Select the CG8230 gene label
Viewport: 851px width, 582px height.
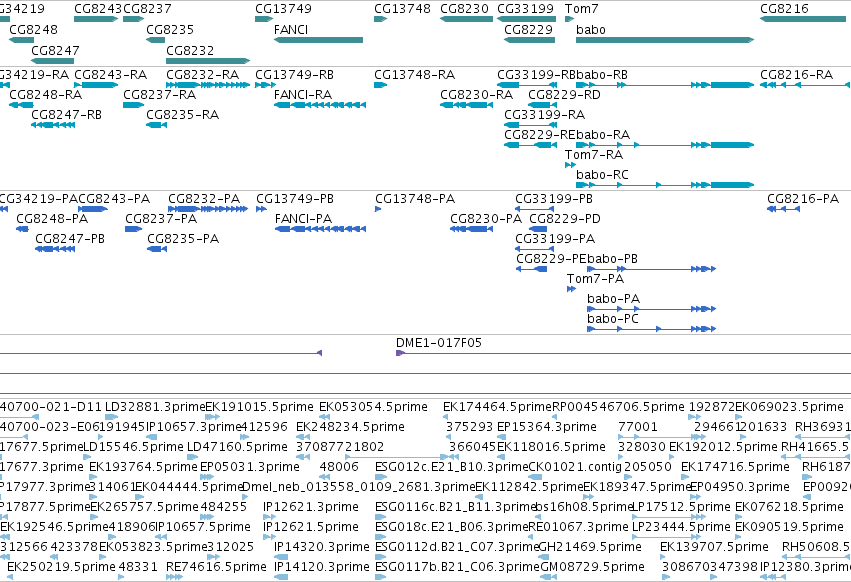pos(464,9)
